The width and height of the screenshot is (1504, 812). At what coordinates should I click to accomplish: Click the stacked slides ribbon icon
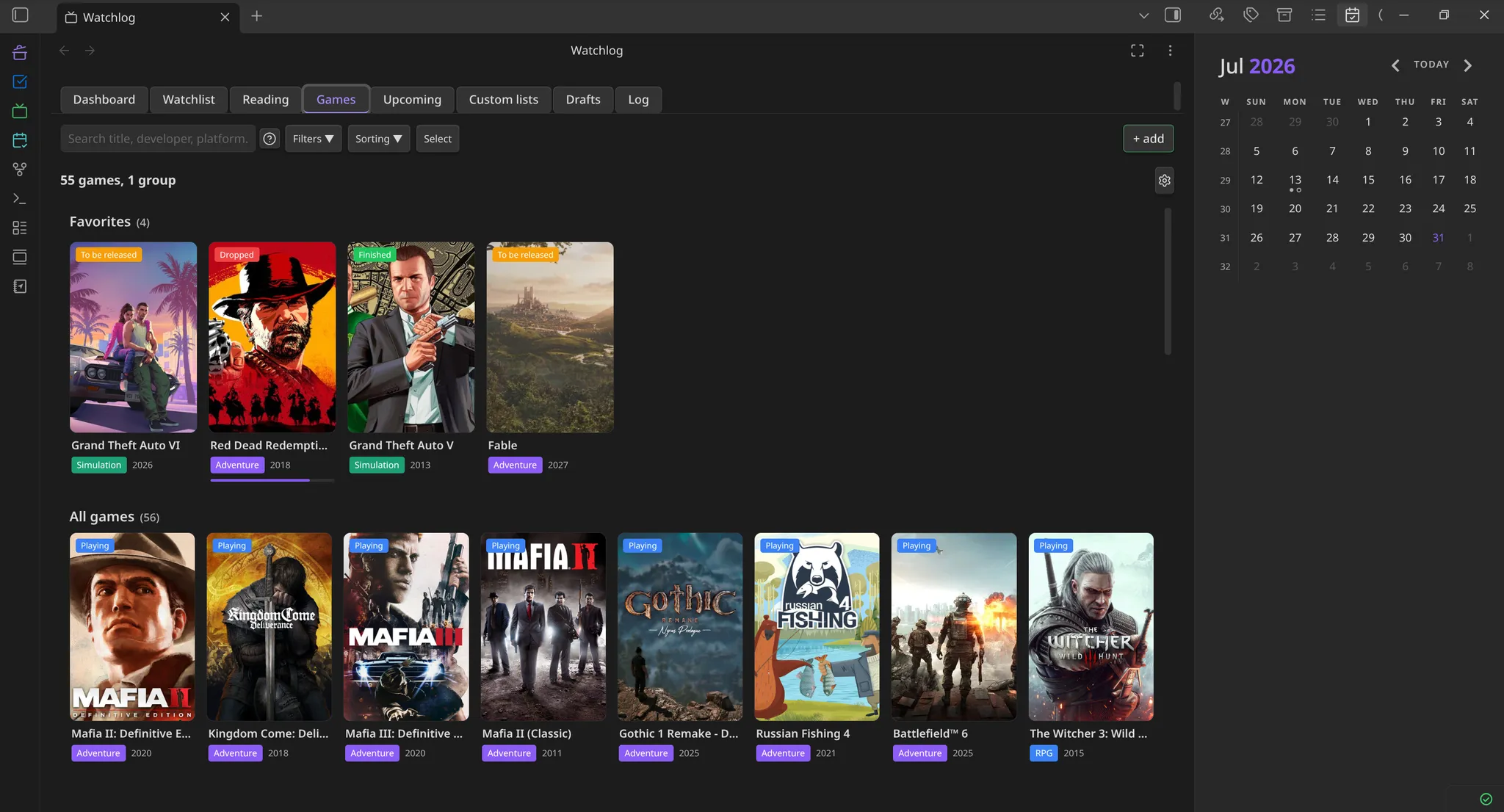point(20,257)
